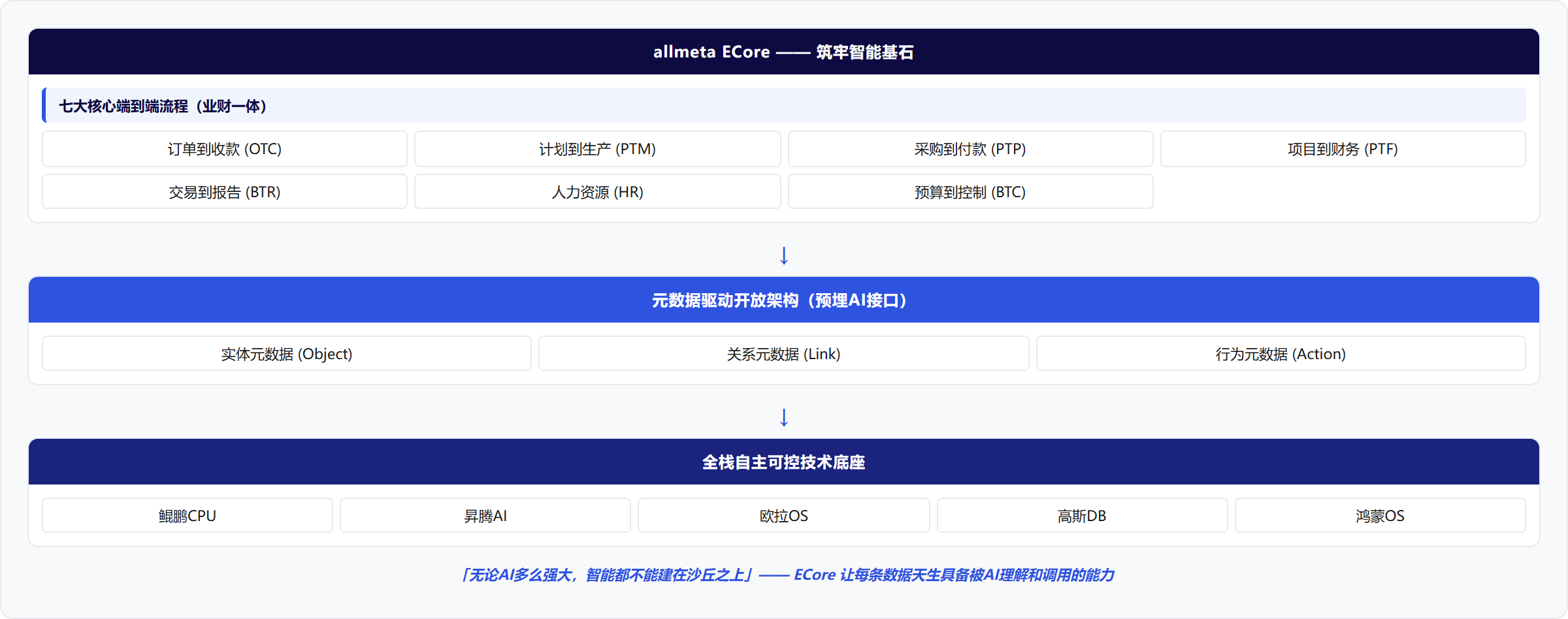Screen dimensions: 1568x619
Task: Select the 实体元数据 (Object) card
Action: 287,354
